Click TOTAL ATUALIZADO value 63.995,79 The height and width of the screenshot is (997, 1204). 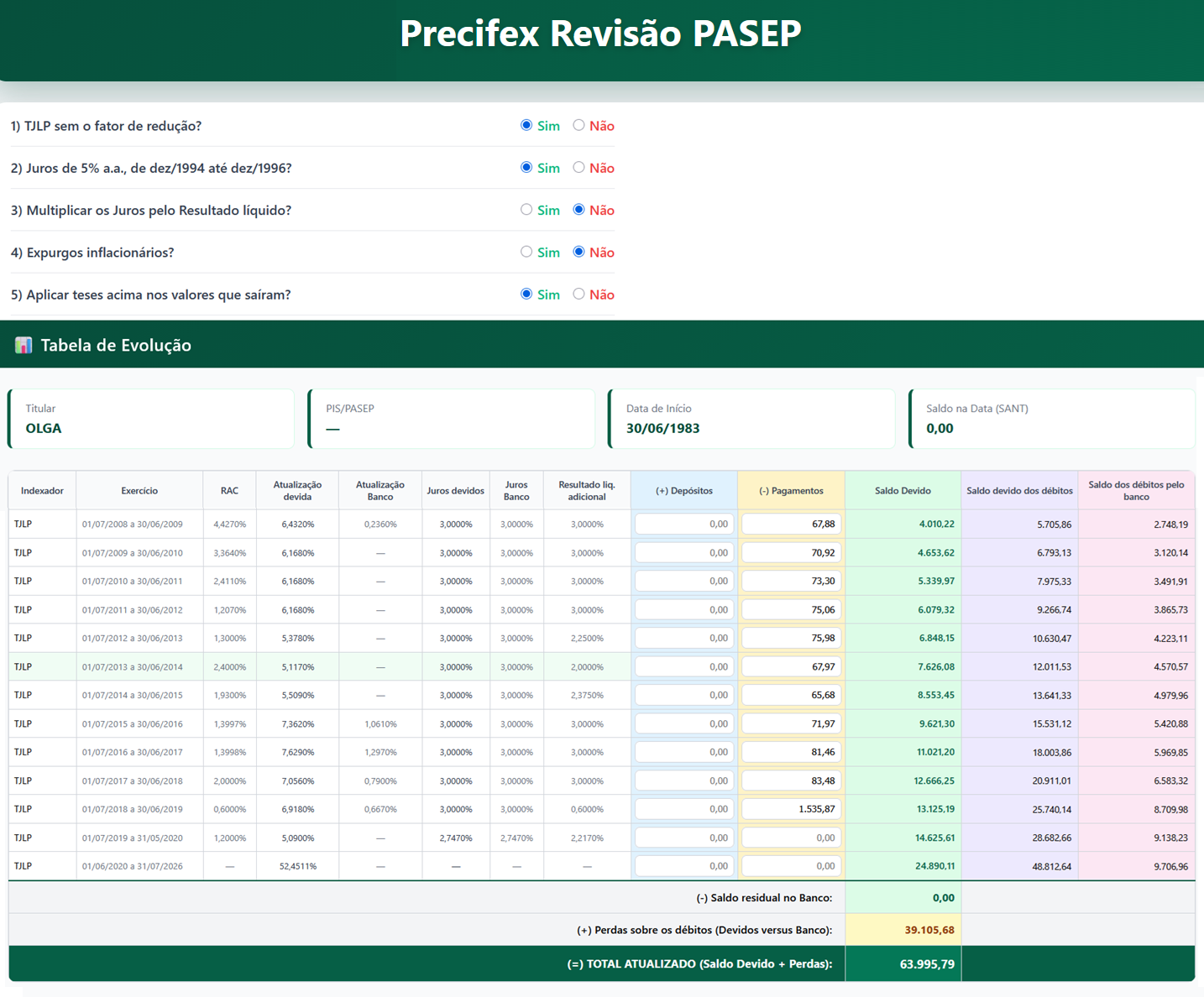point(927,964)
